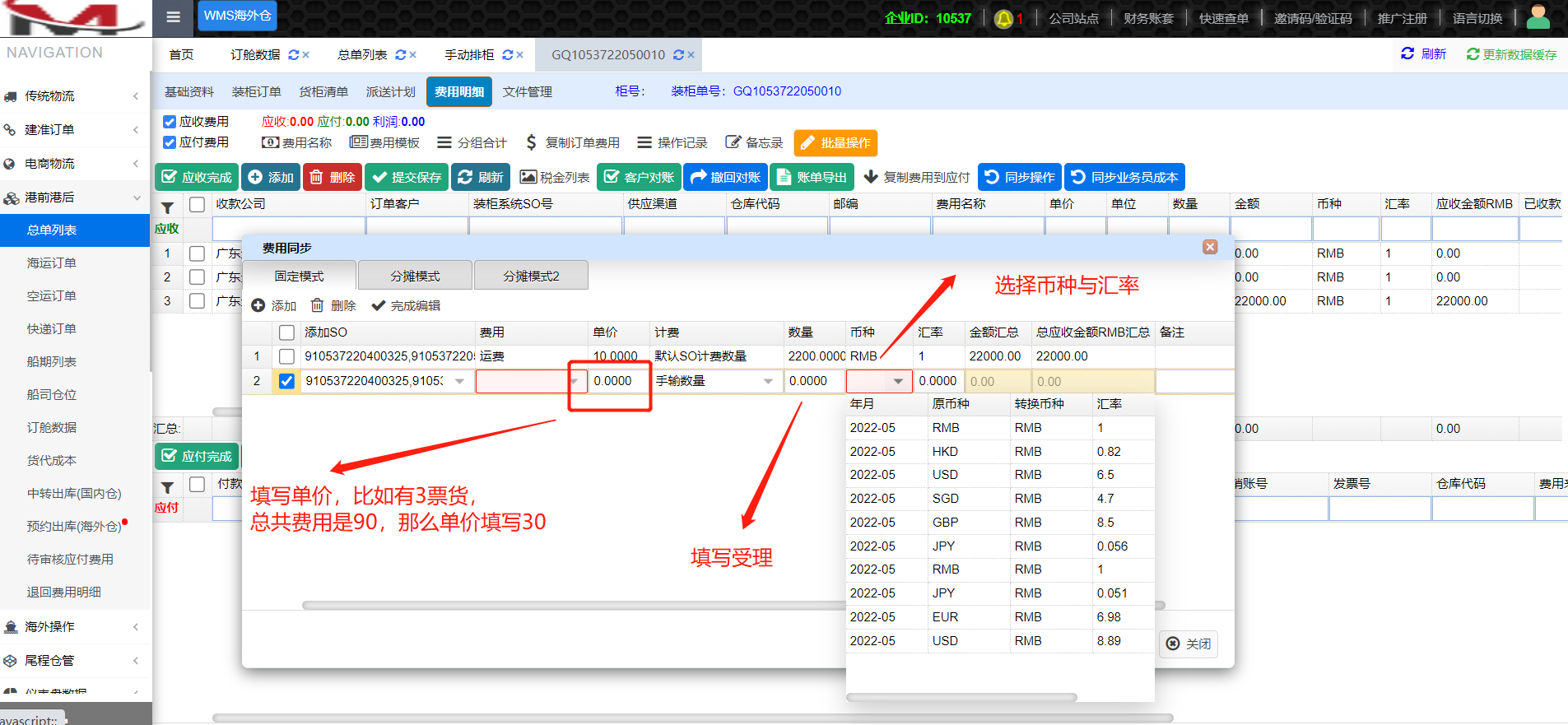Click the 删除 trash icon in dialog toolbar
1568x725 pixels.
[318, 306]
